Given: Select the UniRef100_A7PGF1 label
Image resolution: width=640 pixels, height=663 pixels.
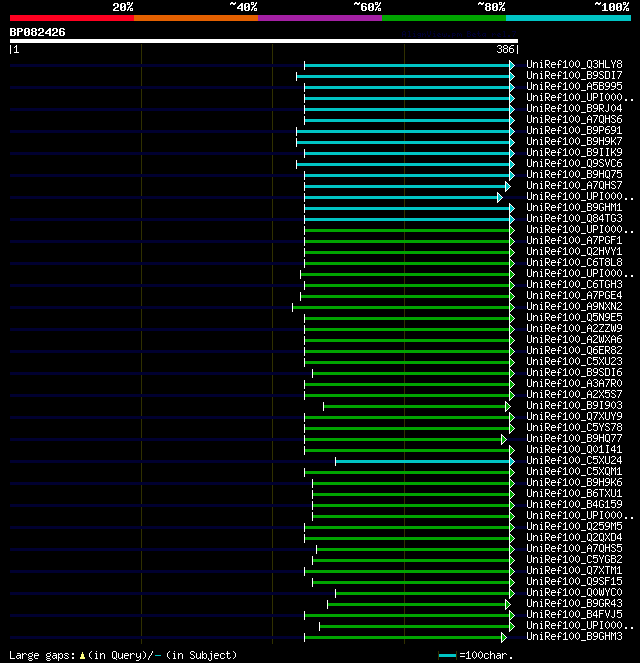Looking at the screenshot, I should pyautogui.click(x=574, y=241).
